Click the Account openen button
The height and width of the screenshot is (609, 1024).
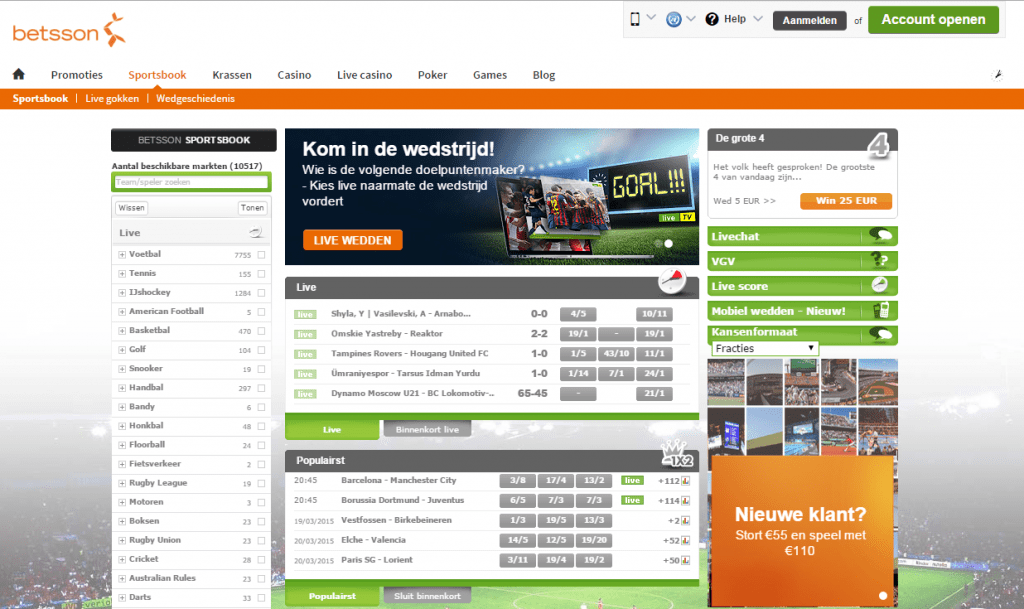pos(933,20)
